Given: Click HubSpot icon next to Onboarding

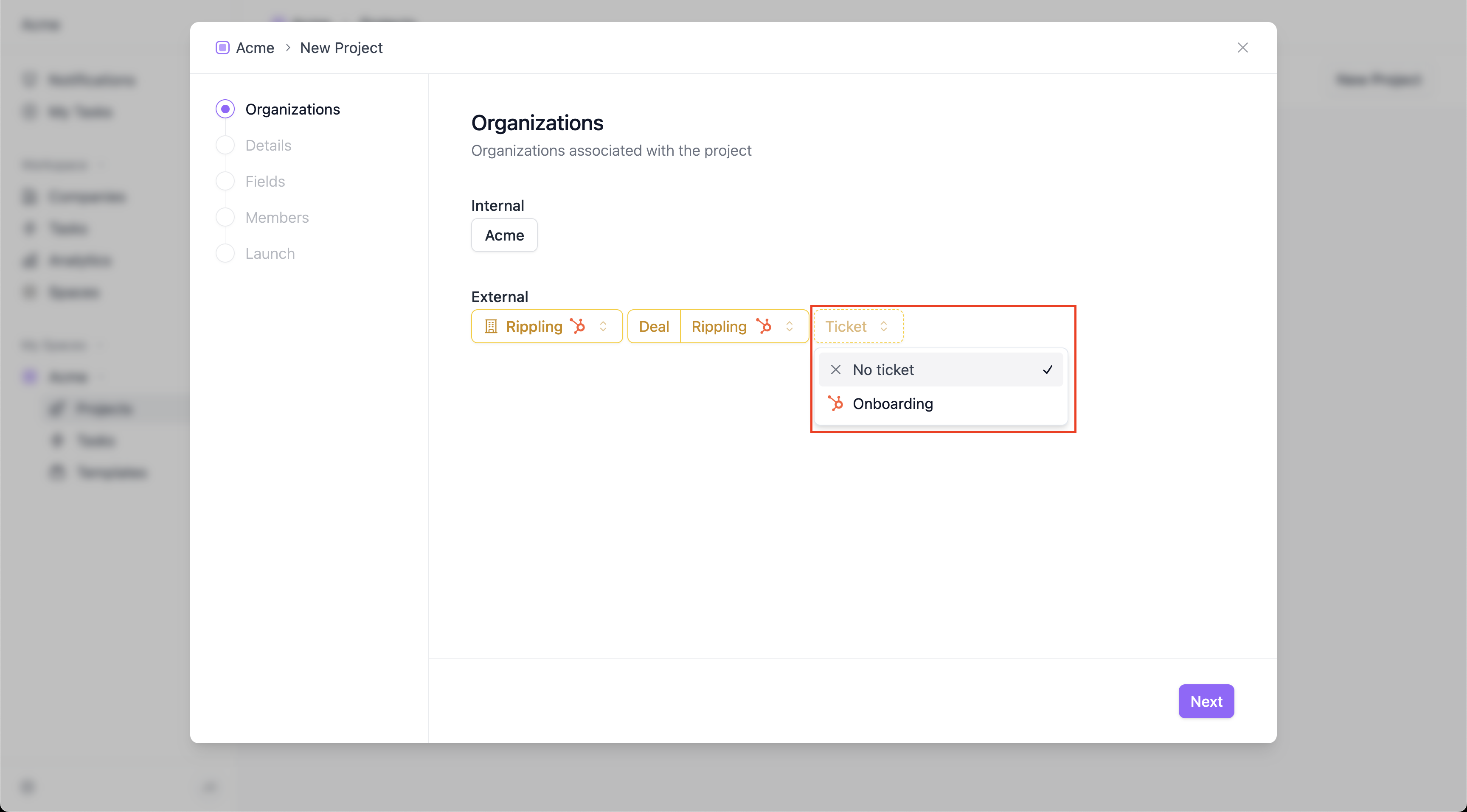Looking at the screenshot, I should pyautogui.click(x=835, y=403).
